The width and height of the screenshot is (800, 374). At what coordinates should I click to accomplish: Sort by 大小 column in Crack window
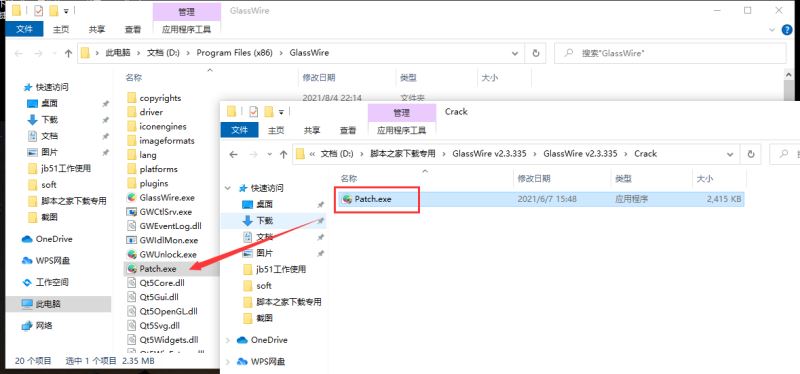coord(705,179)
